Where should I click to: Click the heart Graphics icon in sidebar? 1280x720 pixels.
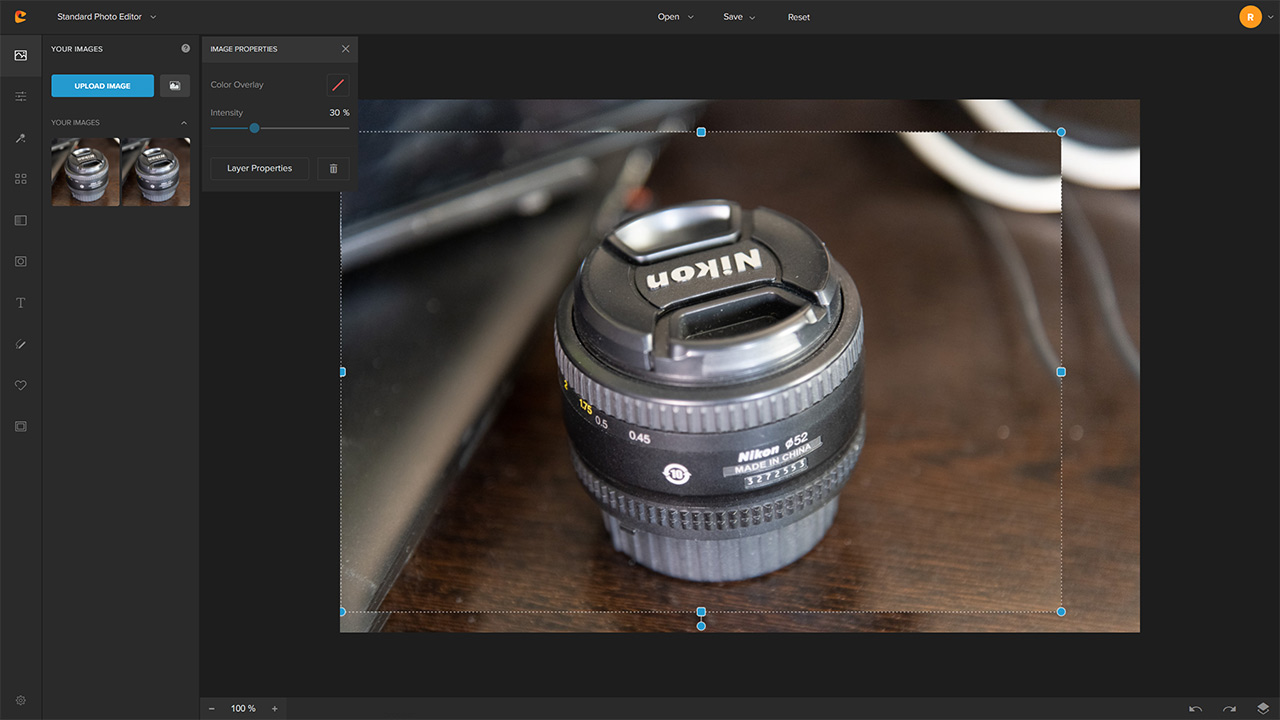point(20,385)
